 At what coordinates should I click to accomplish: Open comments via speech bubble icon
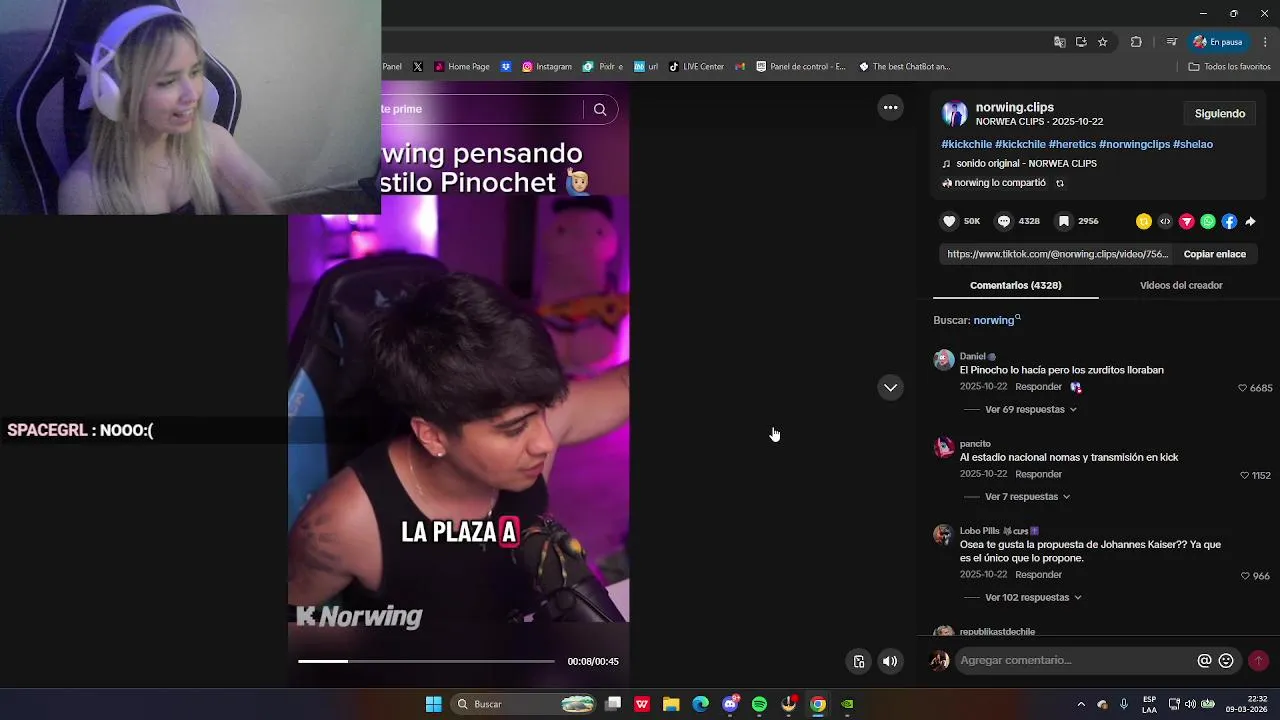tap(1004, 221)
